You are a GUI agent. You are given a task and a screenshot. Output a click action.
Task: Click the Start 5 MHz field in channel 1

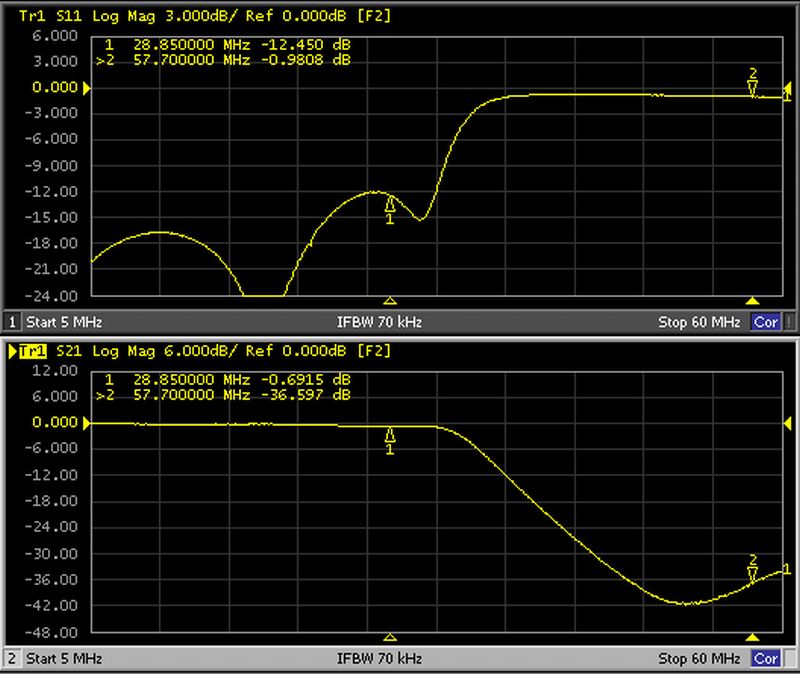64,323
